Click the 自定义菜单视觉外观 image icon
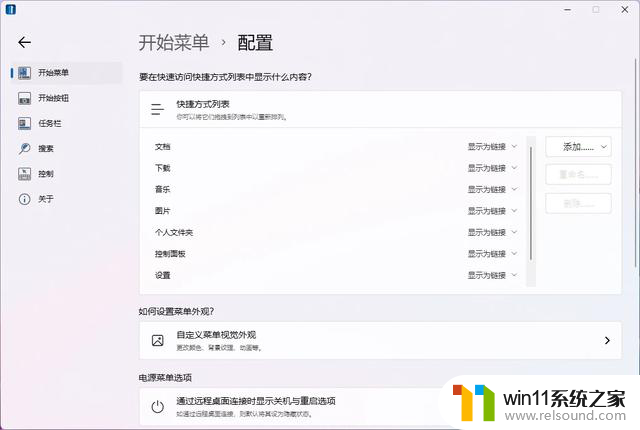The height and width of the screenshot is (430, 640). 158,340
